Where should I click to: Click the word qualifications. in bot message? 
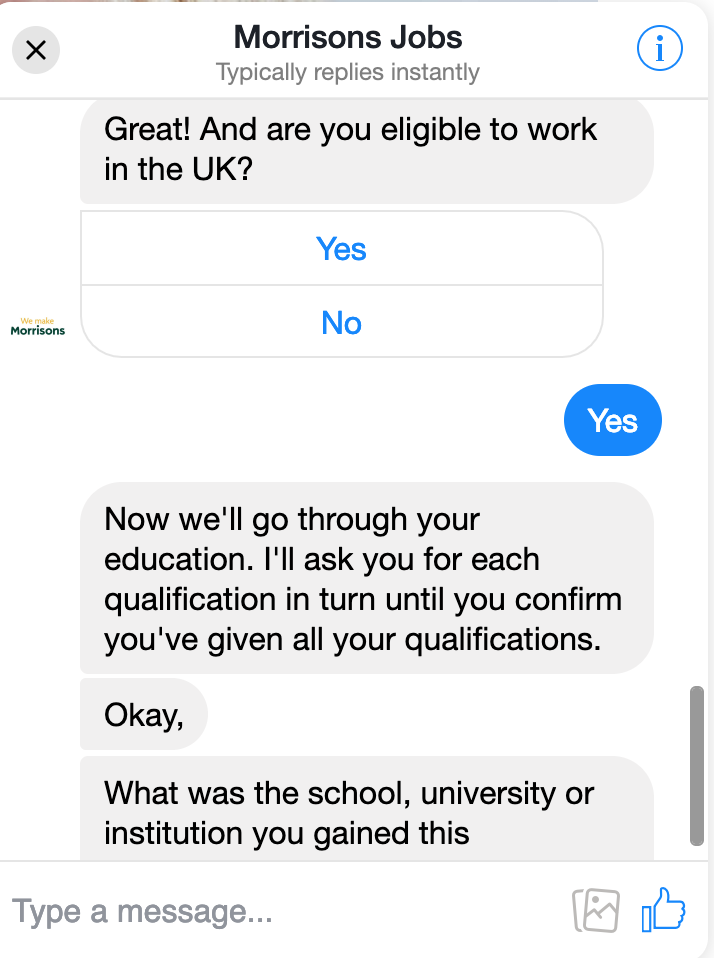pyautogui.click(x=503, y=640)
